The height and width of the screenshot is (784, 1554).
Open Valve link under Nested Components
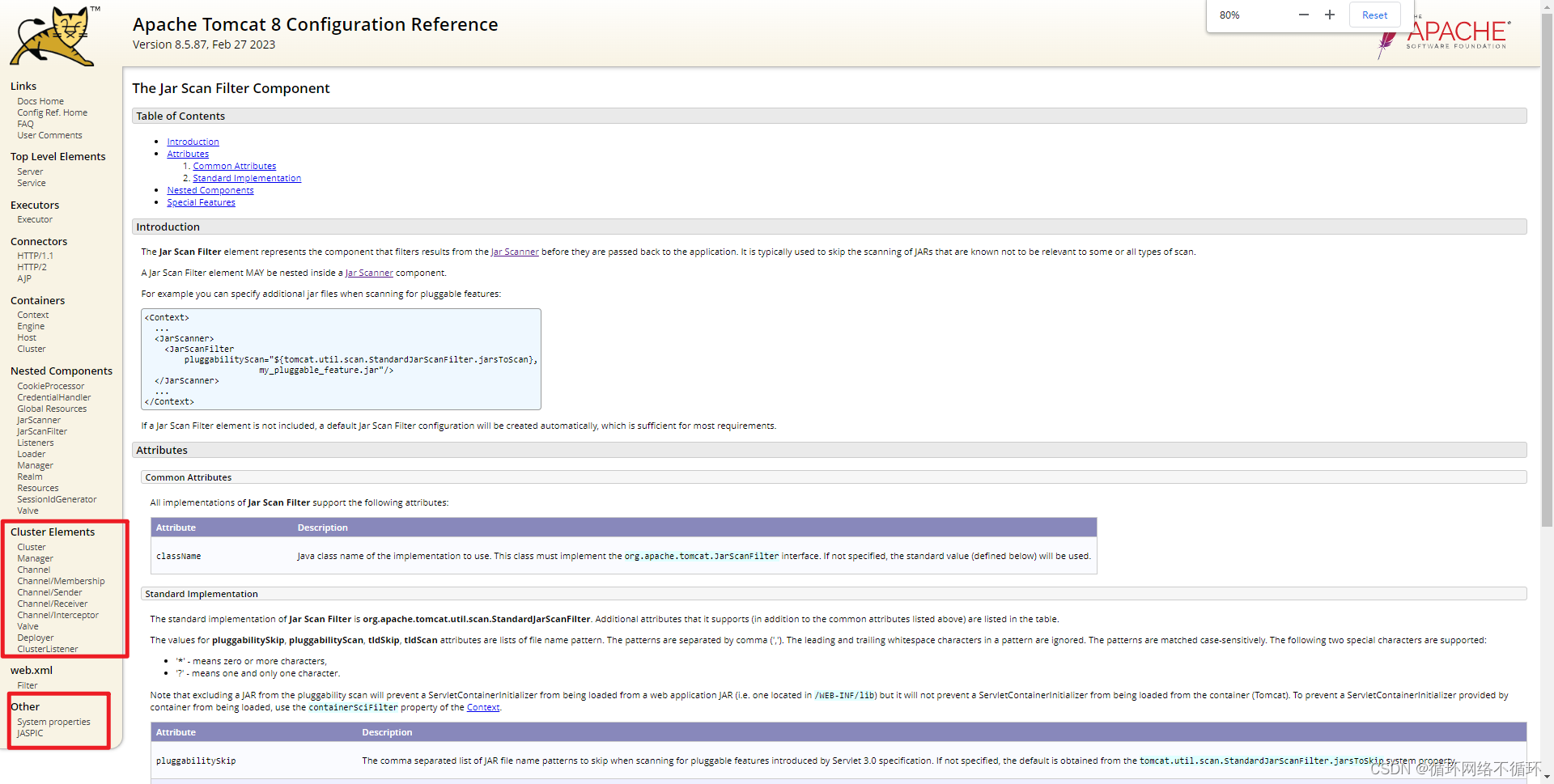(28, 511)
